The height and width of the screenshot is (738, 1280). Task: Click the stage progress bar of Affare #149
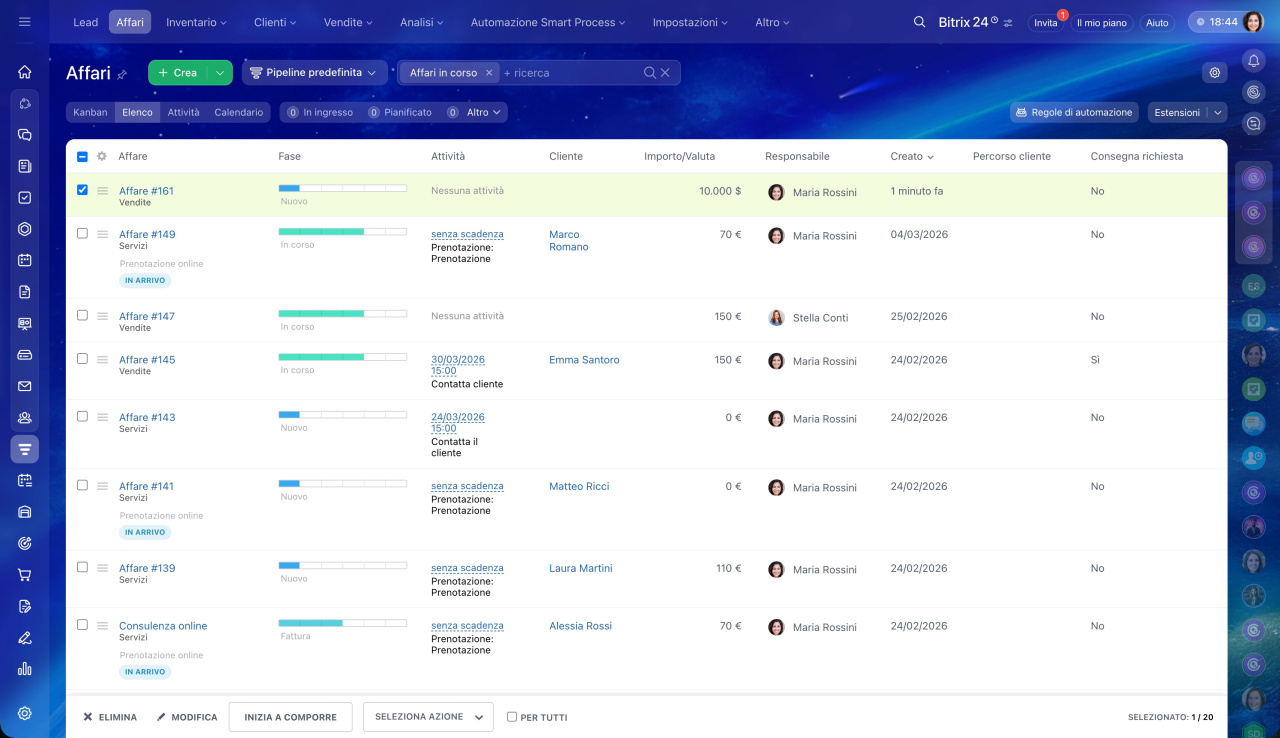(x=342, y=231)
